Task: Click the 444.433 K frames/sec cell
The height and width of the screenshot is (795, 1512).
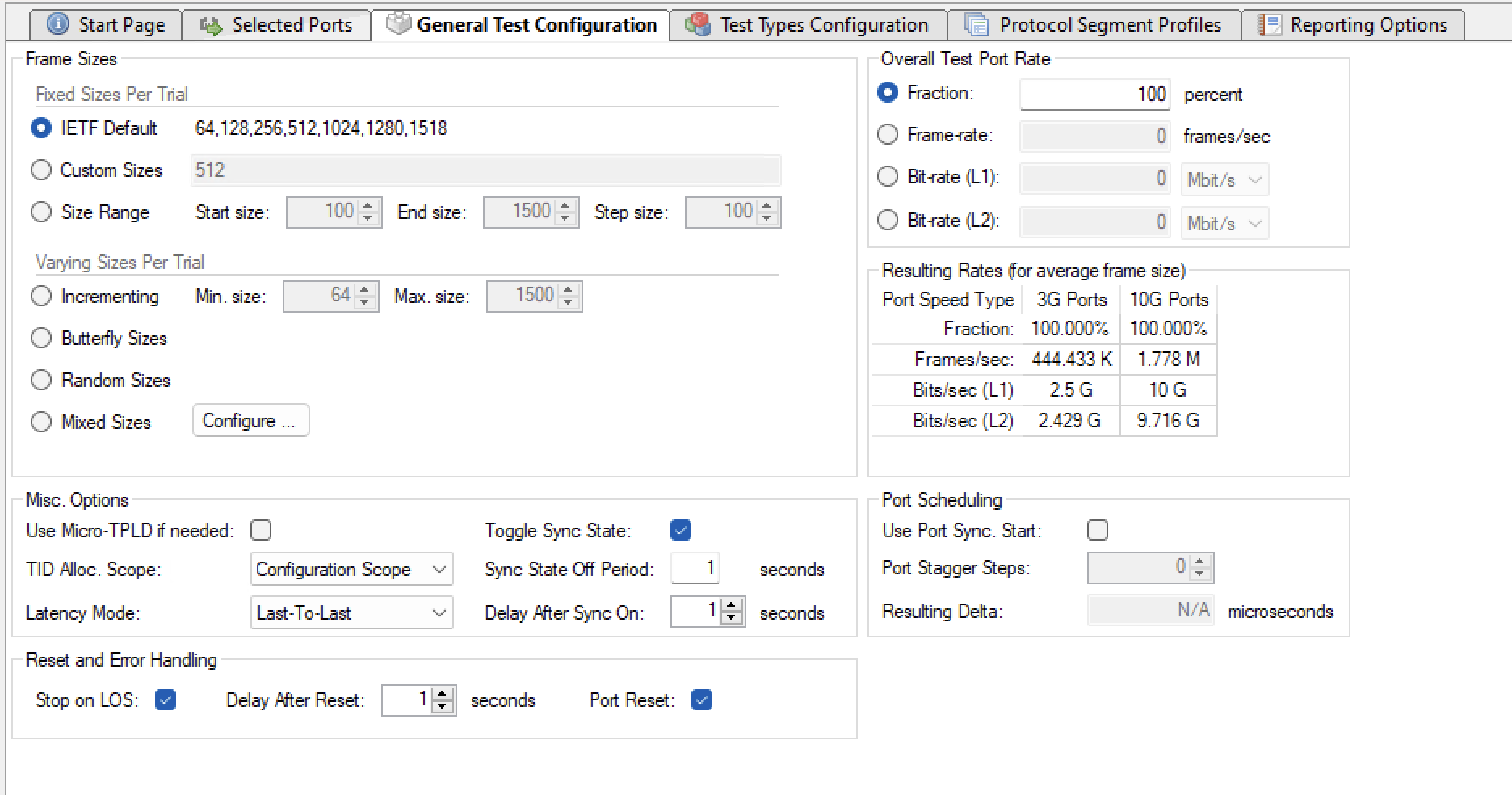Action: point(1072,360)
